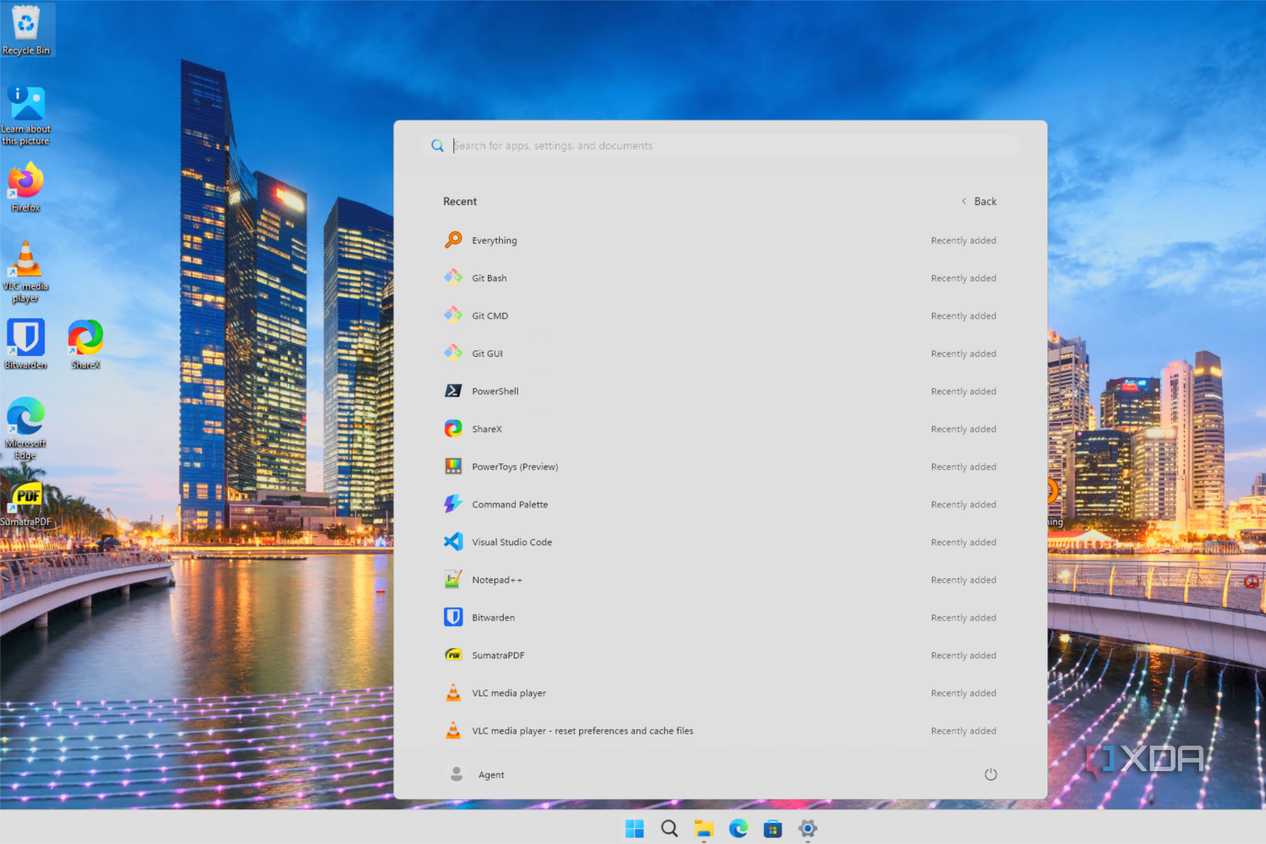Click the 'Command Palette' label

[510, 505]
